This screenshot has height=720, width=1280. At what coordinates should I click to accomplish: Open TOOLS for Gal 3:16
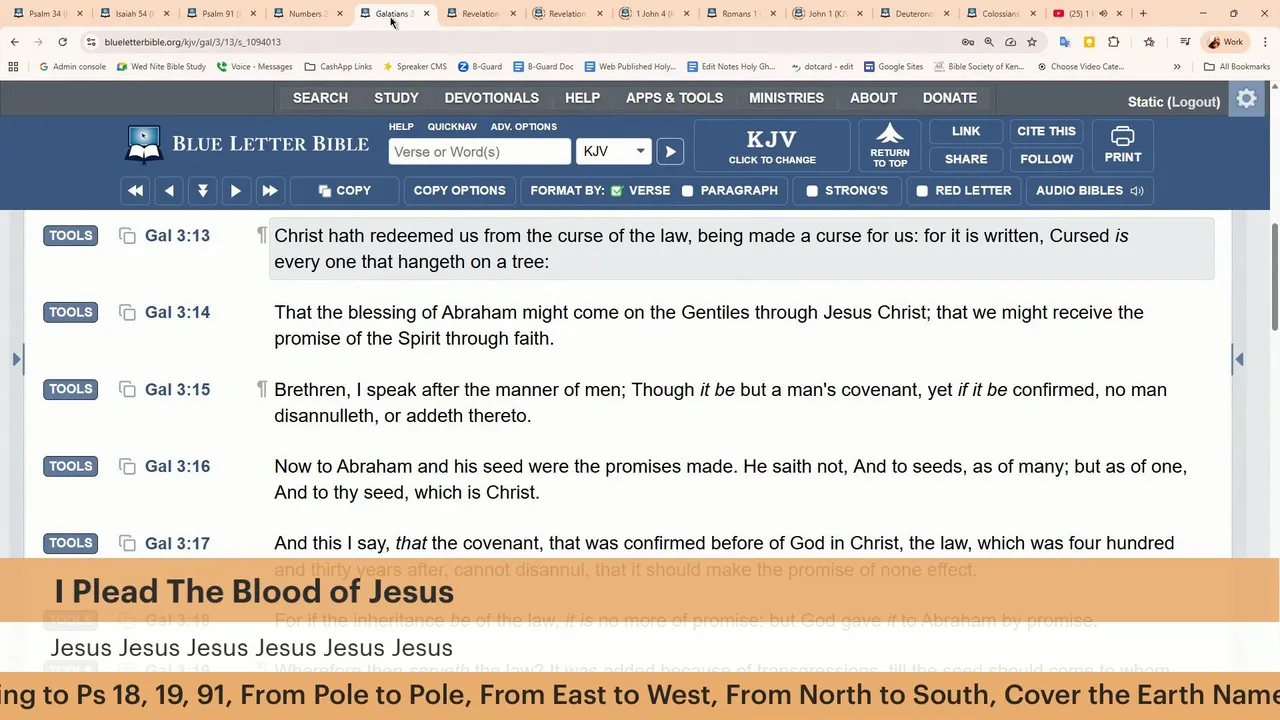pyautogui.click(x=70, y=467)
